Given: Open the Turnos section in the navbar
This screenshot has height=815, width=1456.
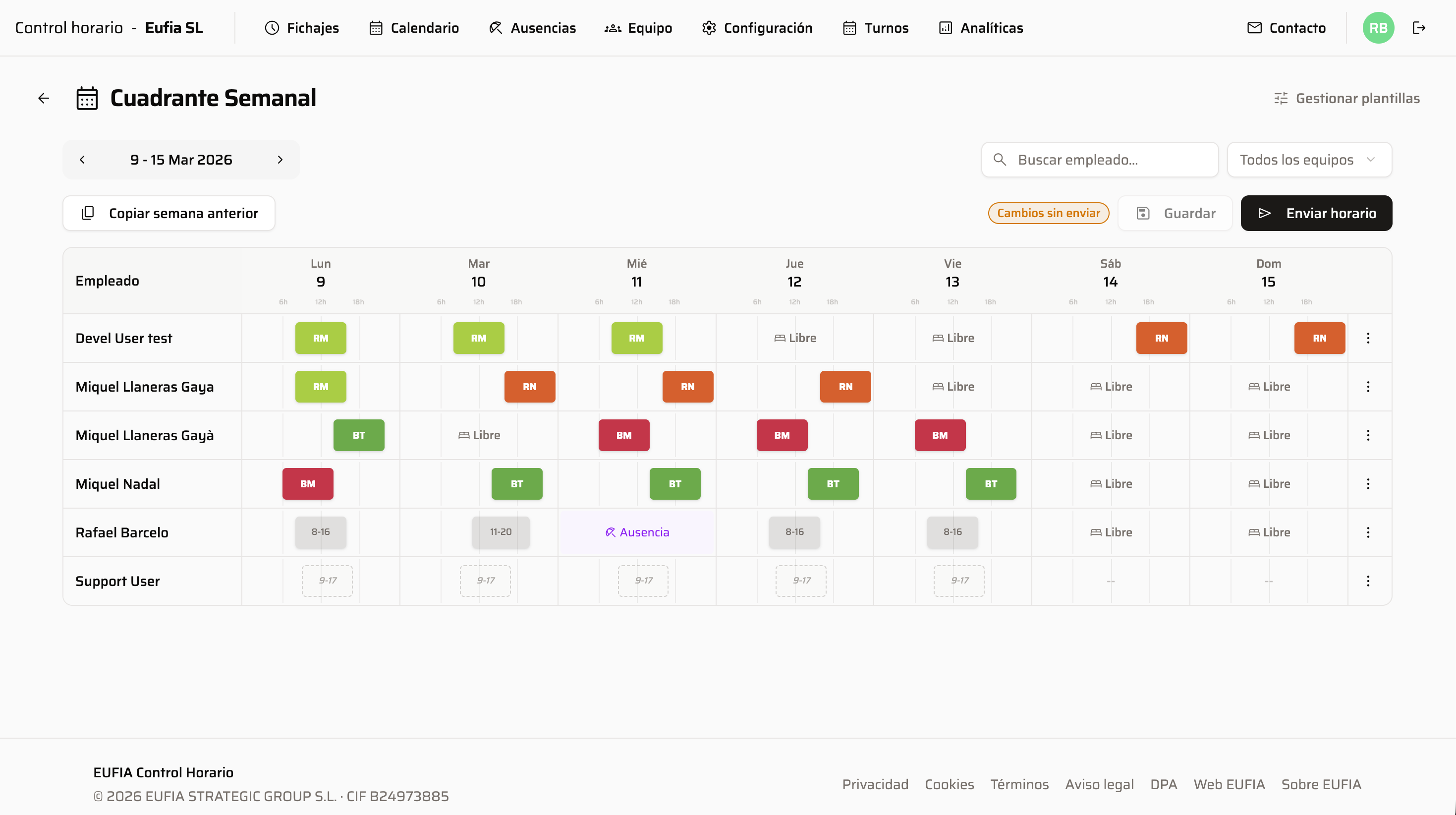Looking at the screenshot, I should 875,27.
